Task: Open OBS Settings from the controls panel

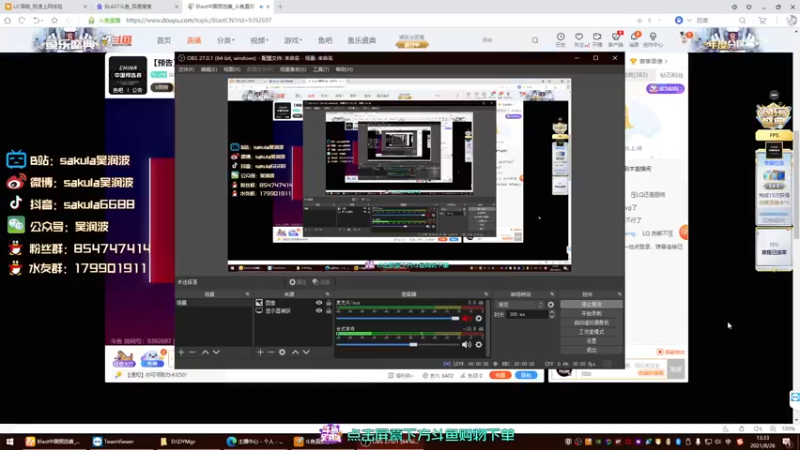Action: point(591,341)
